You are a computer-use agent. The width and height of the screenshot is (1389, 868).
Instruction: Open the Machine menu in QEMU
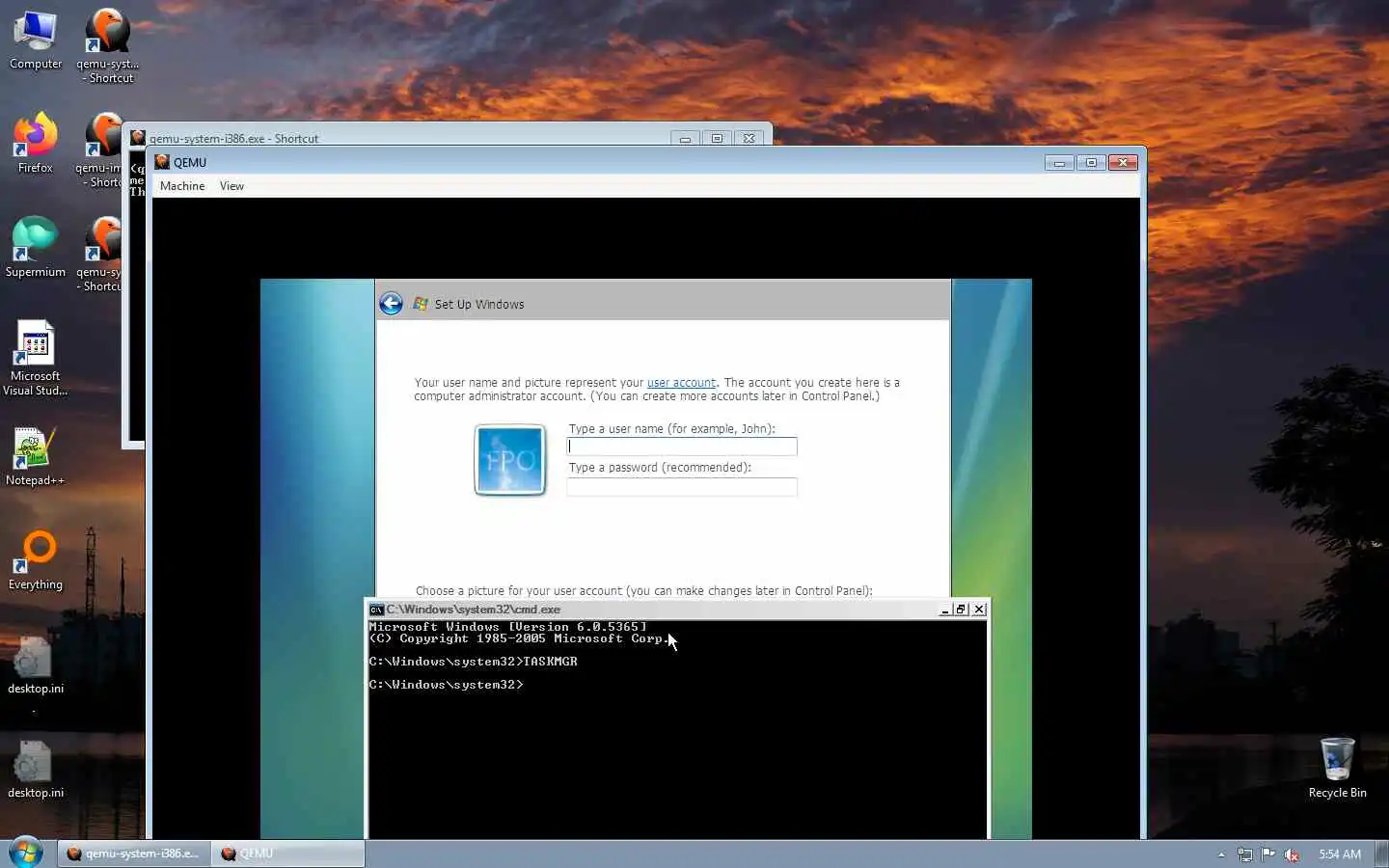[x=182, y=186]
